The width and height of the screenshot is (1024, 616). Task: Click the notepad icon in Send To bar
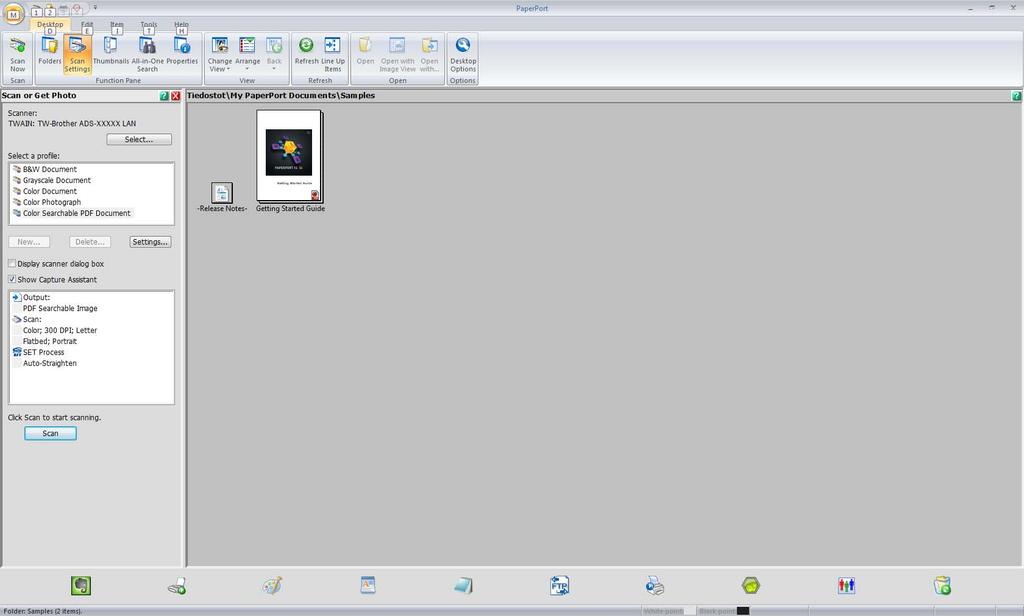coord(464,585)
